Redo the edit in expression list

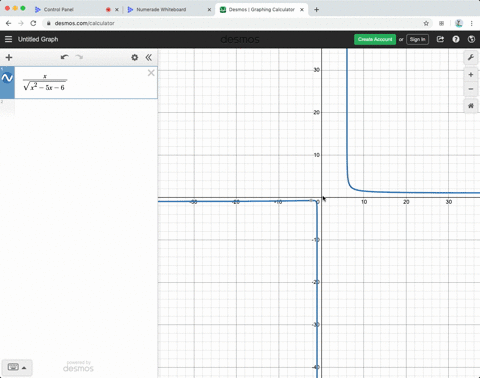(79, 57)
